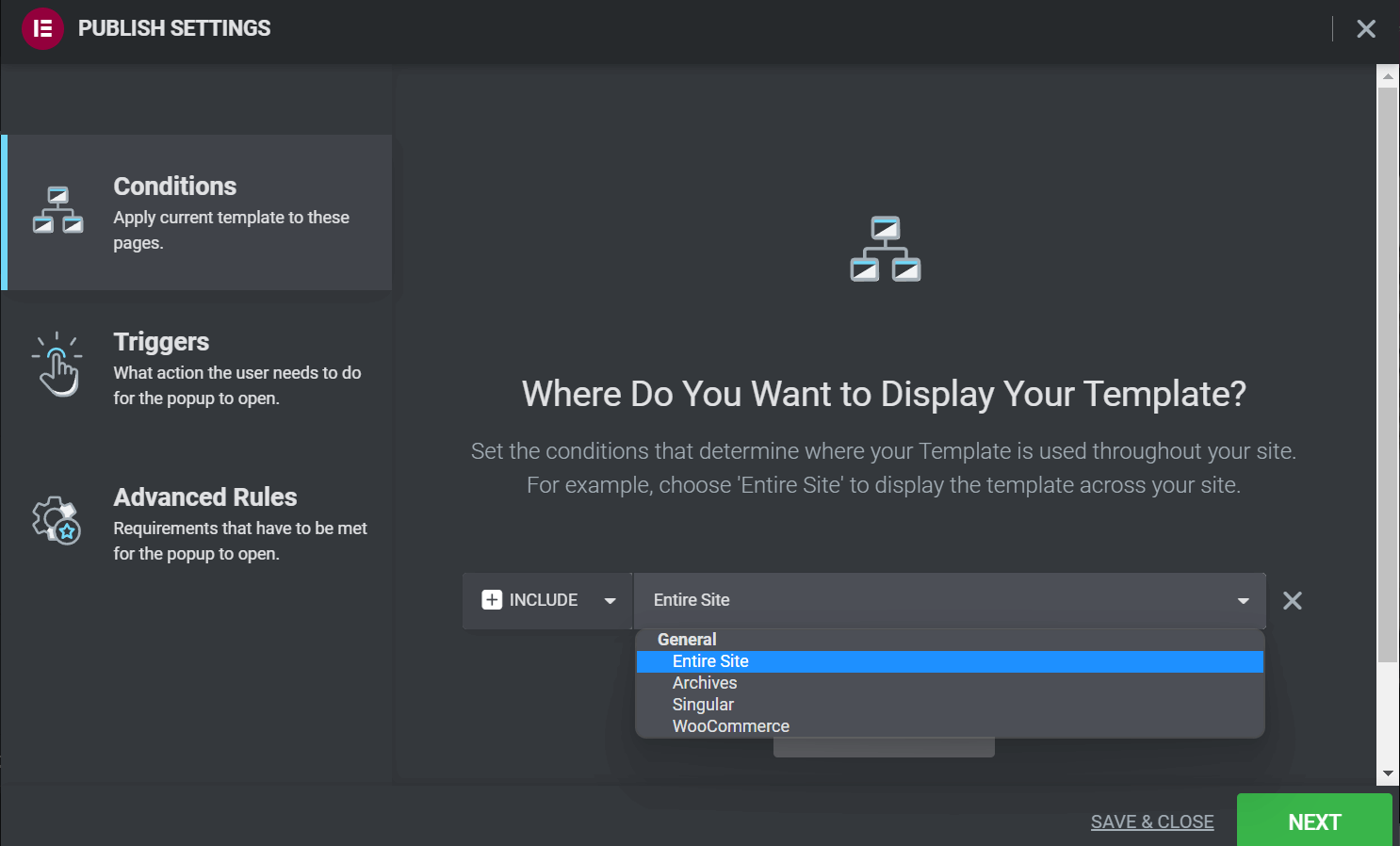Select the WooCommerce option
This screenshot has height=846, width=1400.
(x=731, y=725)
